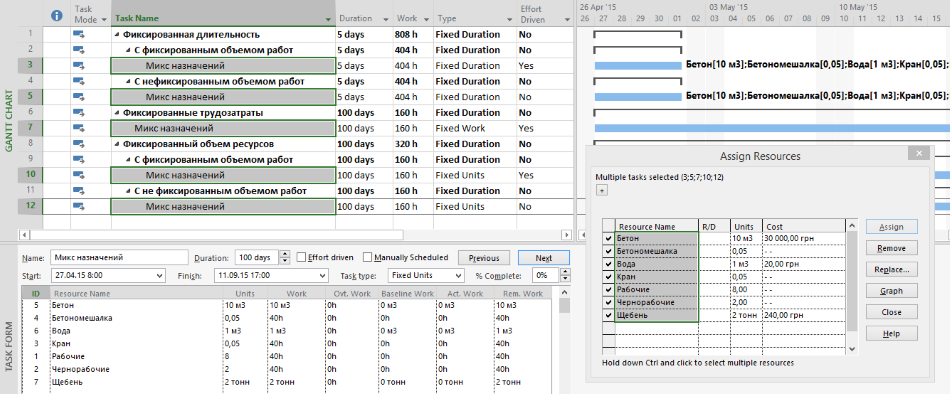Click the Graph button
Screen dimensions: 950x394
[x=891, y=291]
